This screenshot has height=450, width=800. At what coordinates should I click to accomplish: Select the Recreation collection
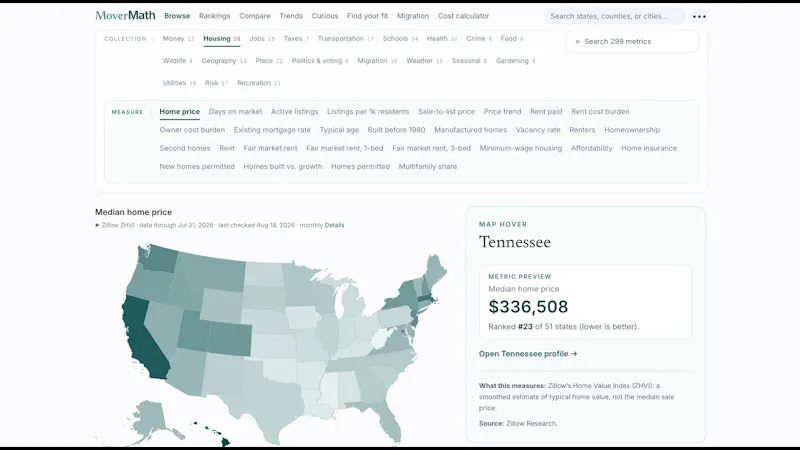259,83
